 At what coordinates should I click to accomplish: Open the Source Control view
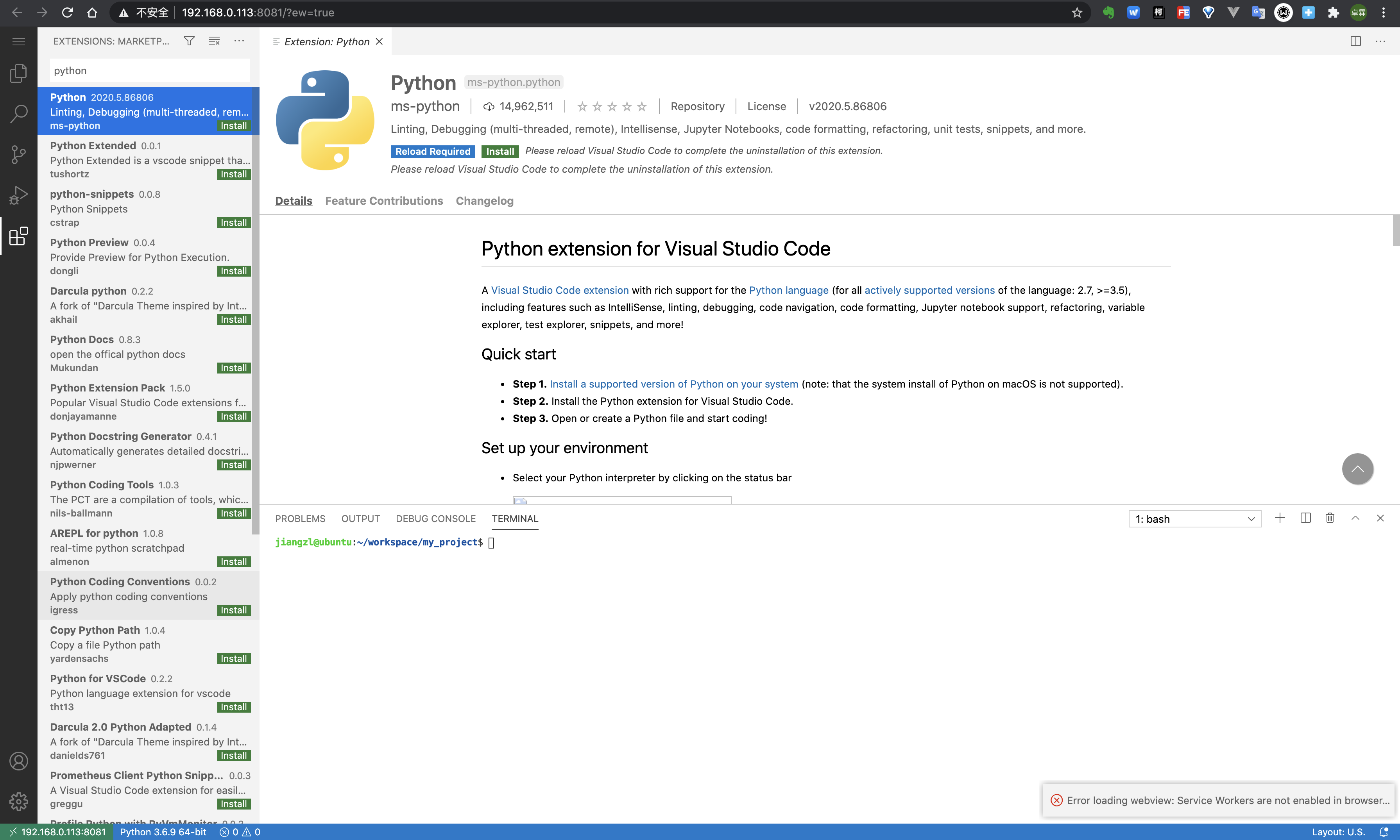19,154
